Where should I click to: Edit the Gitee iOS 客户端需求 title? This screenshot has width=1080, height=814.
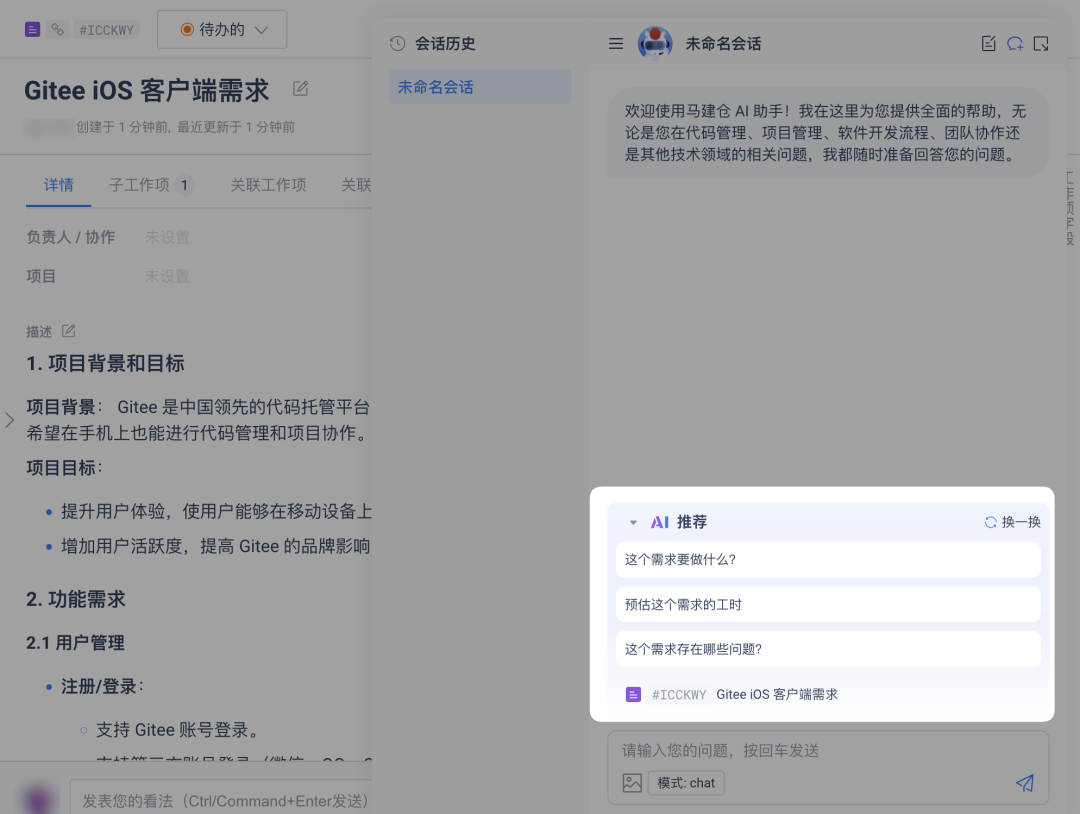point(300,89)
